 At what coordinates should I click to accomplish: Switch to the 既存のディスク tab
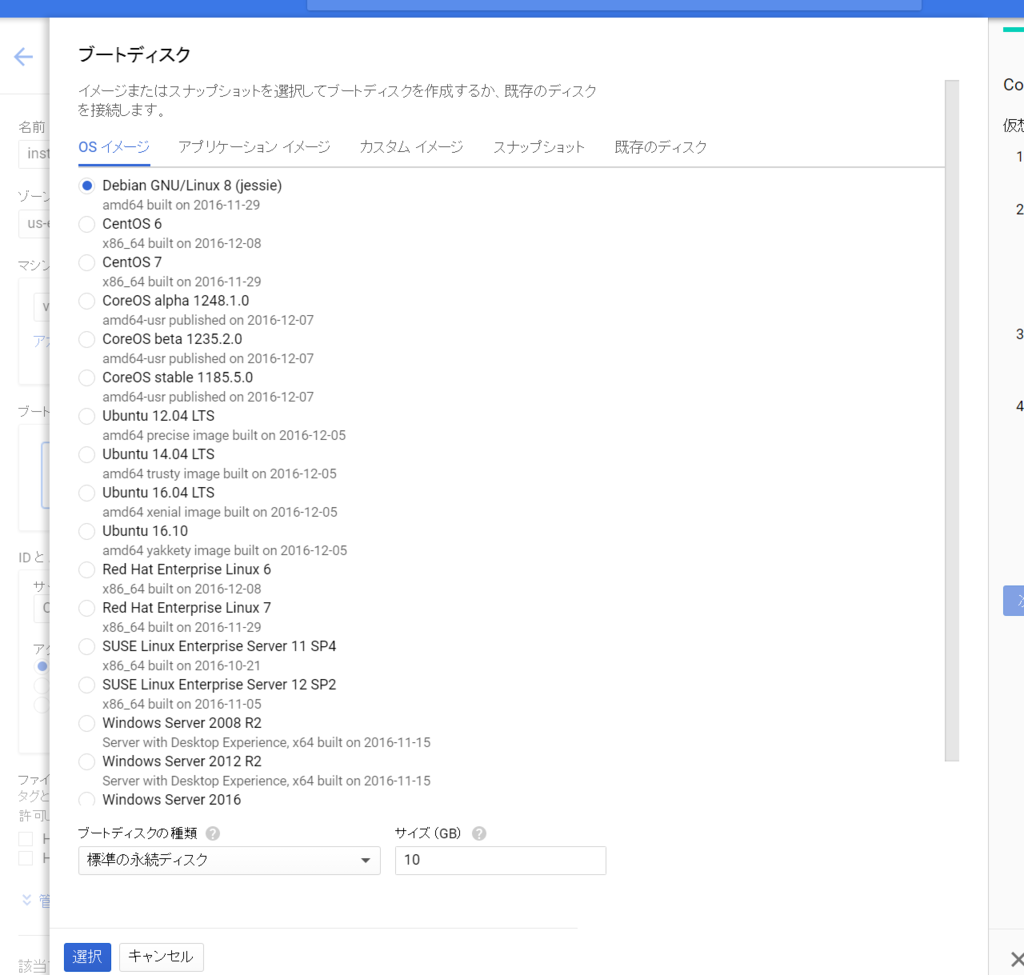pyautogui.click(x=661, y=147)
